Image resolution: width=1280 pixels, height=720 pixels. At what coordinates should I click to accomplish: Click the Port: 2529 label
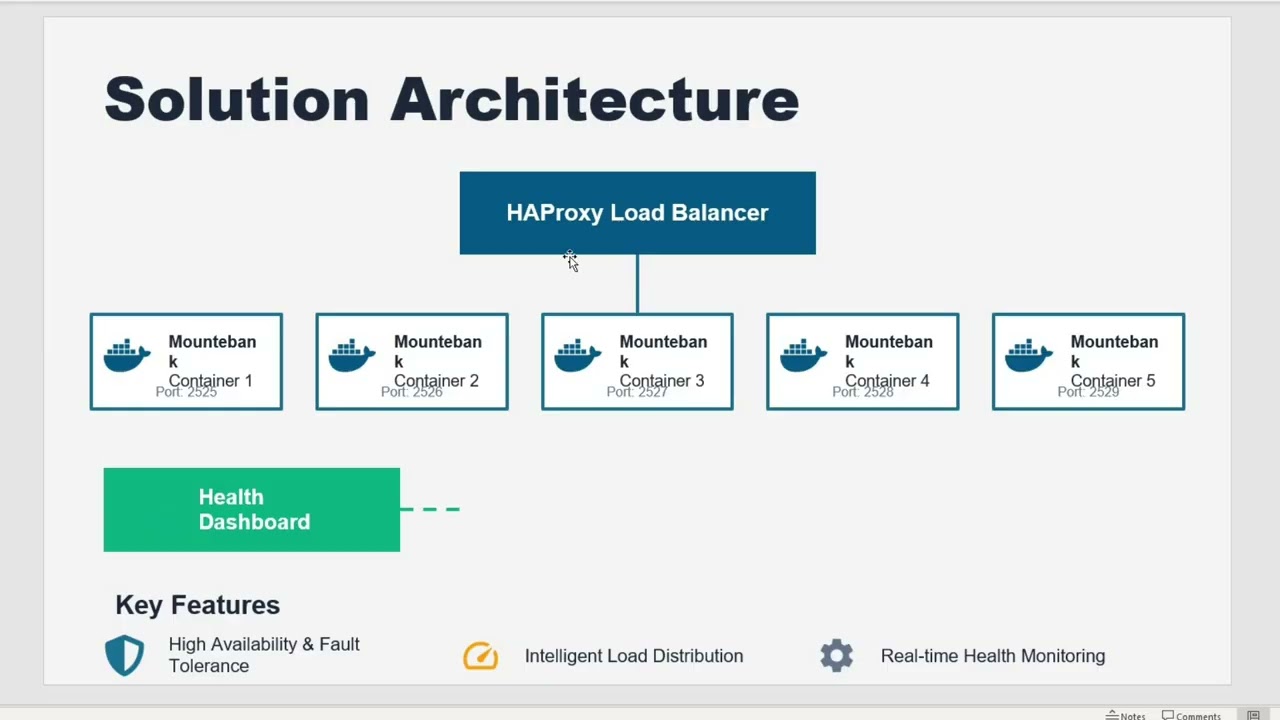click(x=1088, y=392)
